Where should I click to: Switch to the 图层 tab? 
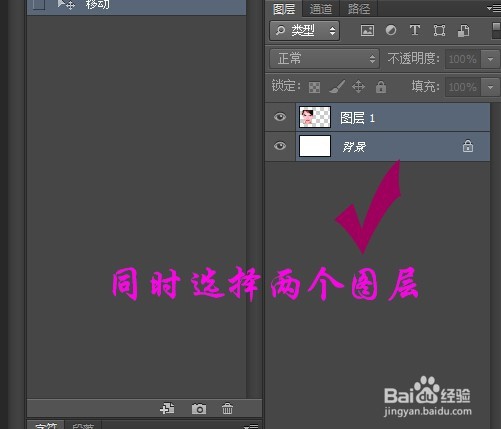point(284,9)
